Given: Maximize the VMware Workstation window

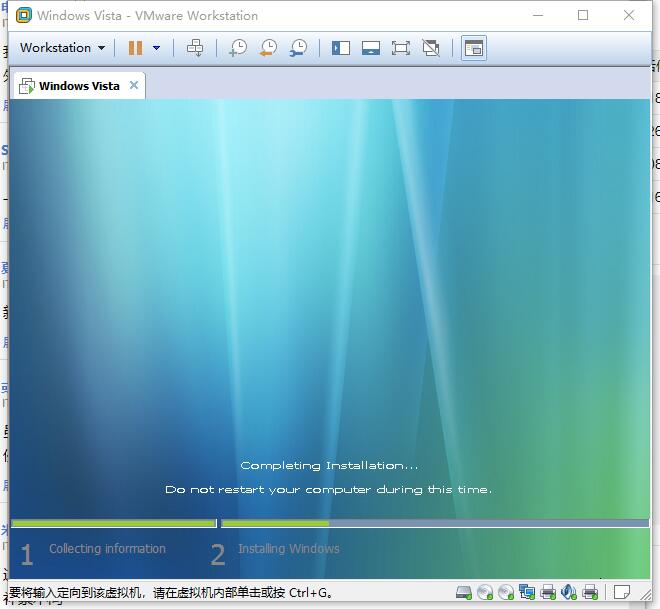Looking at the screenshot, I should coord(583,15).
